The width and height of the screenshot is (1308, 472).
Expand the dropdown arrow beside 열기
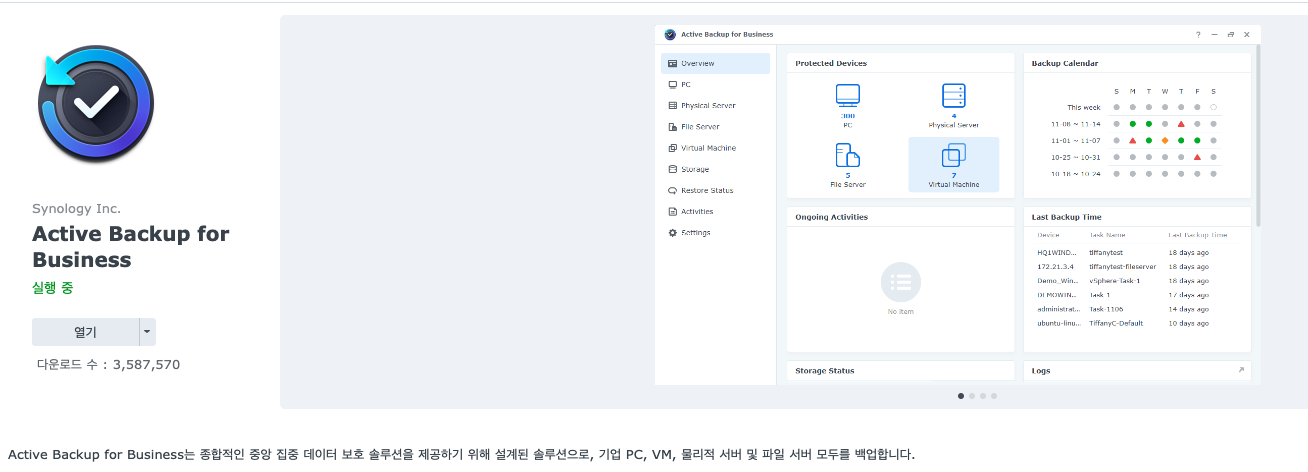click(x=147, y=332)
